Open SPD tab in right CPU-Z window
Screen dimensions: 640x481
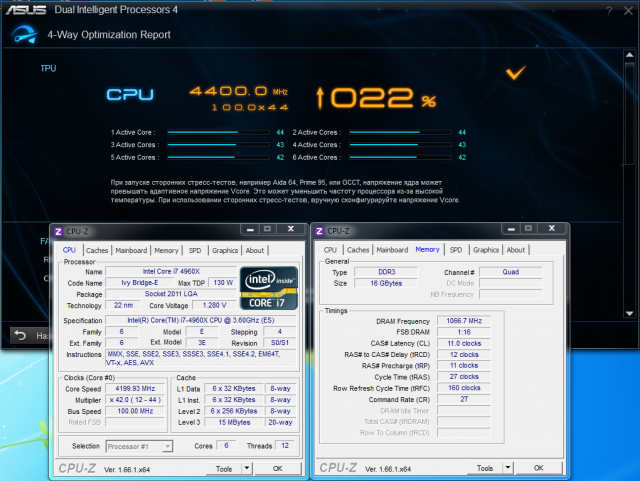coord(456,250)
